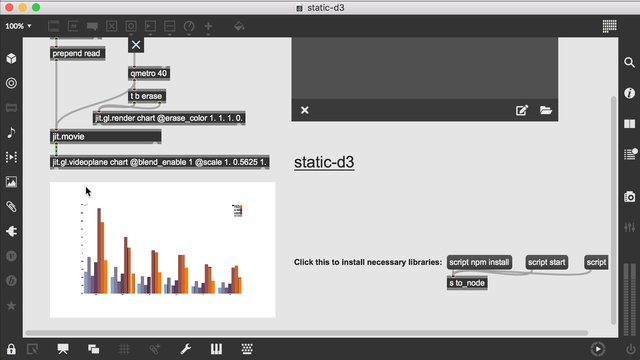The image size is (640, 360).
Task: Click the open folder icon in dark panel
Action: coord(546,110)
